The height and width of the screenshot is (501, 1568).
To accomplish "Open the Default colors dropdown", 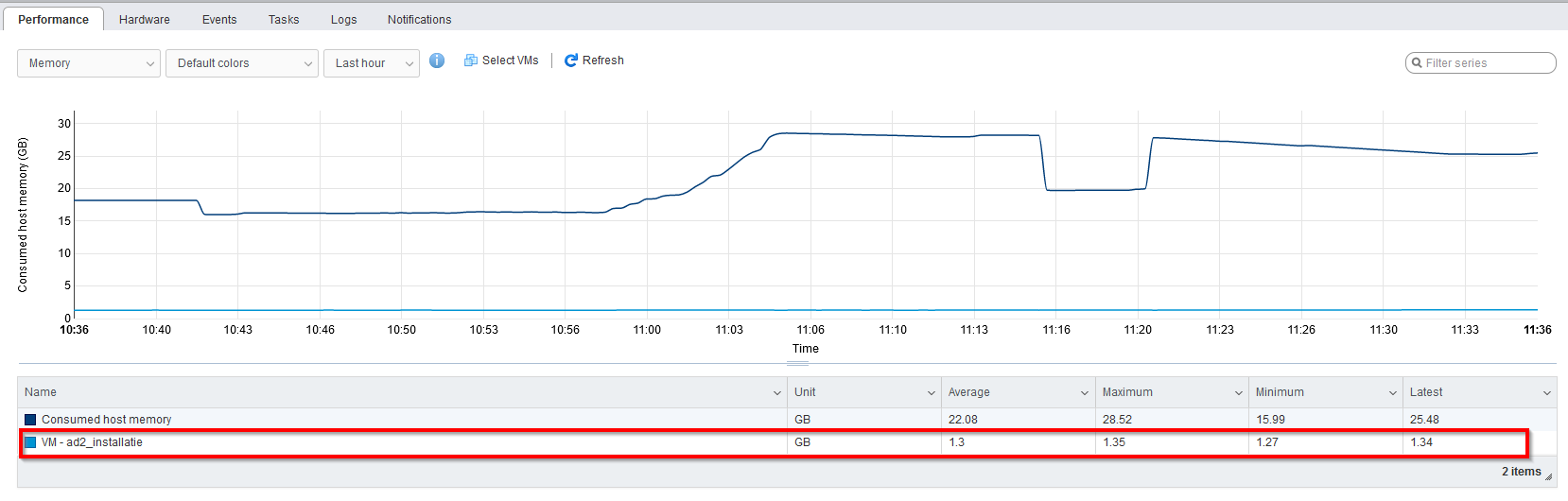I will [x=241, y=63].
